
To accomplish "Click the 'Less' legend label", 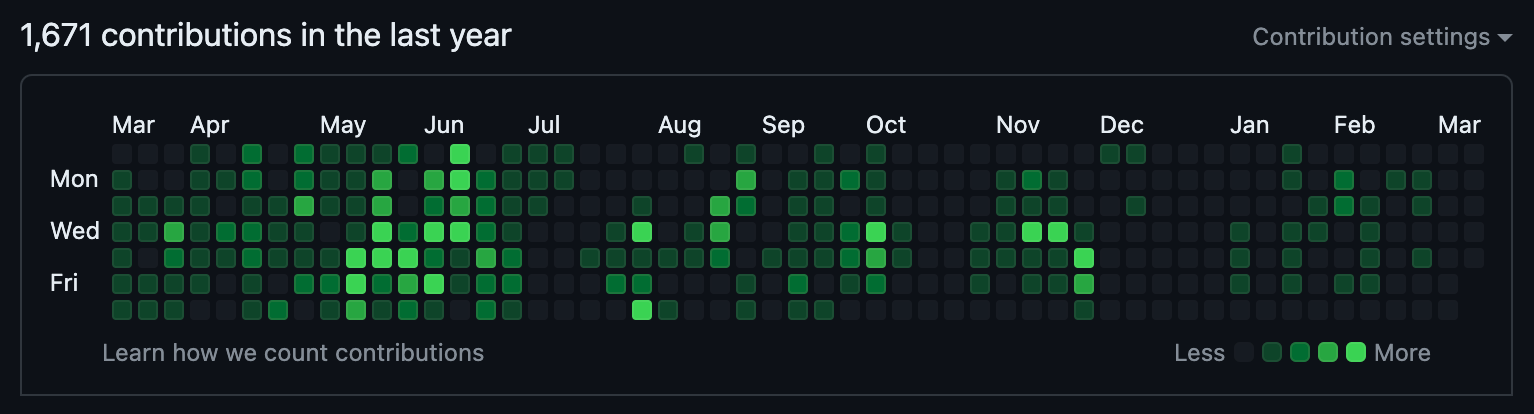I will (x=1200, y=352).
